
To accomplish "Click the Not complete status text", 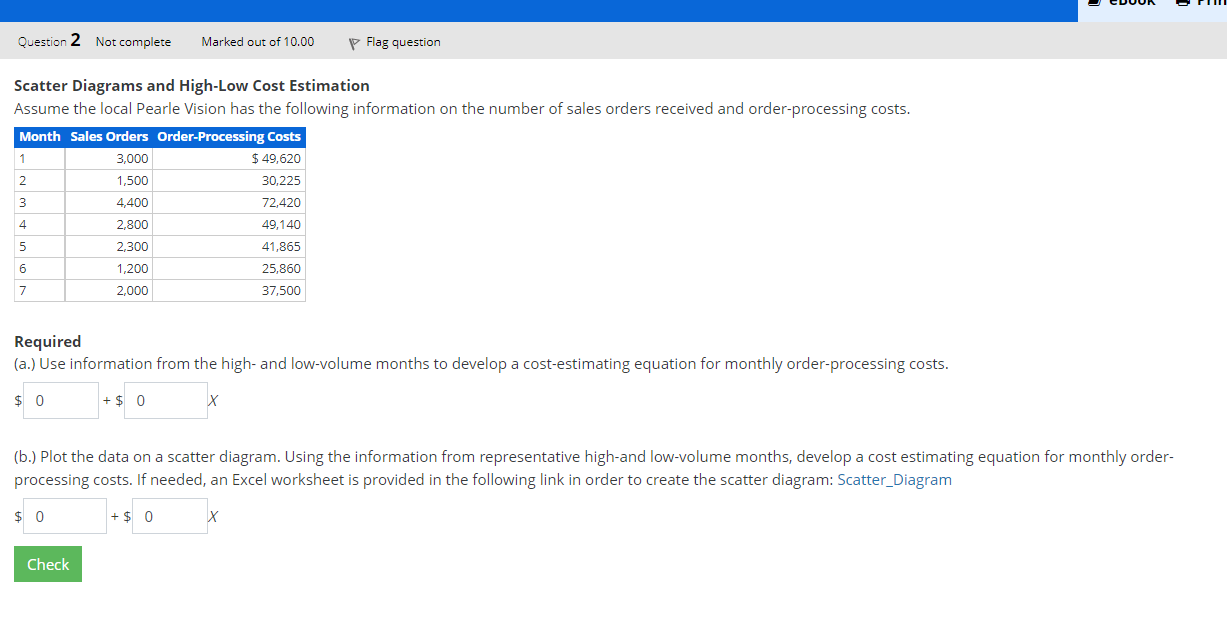I will 132,42.
